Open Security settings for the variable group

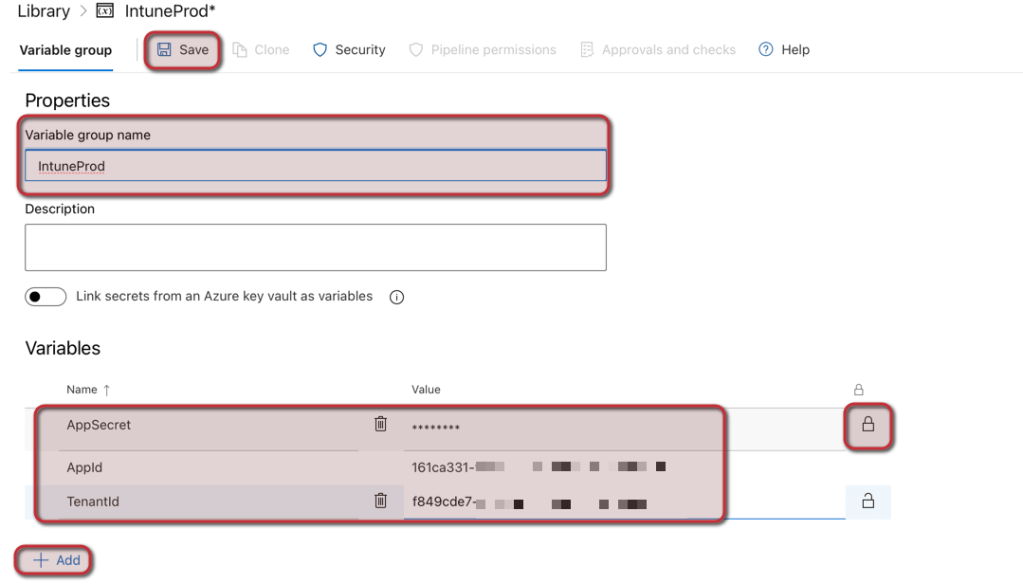click(x=349, y=50)
